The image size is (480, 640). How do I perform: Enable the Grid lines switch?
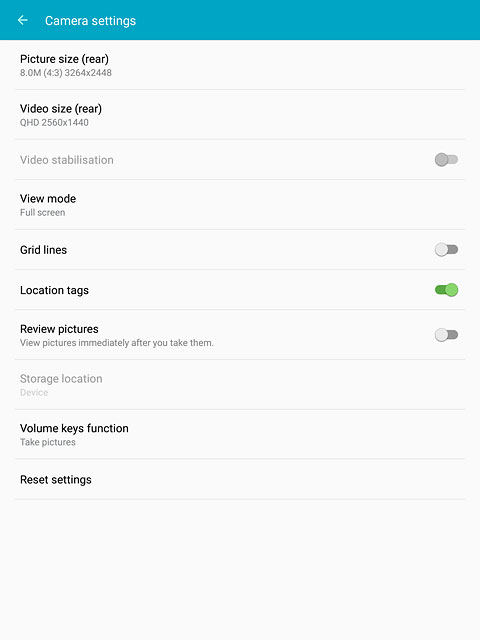pyautogui.click(x=446, y=249)
